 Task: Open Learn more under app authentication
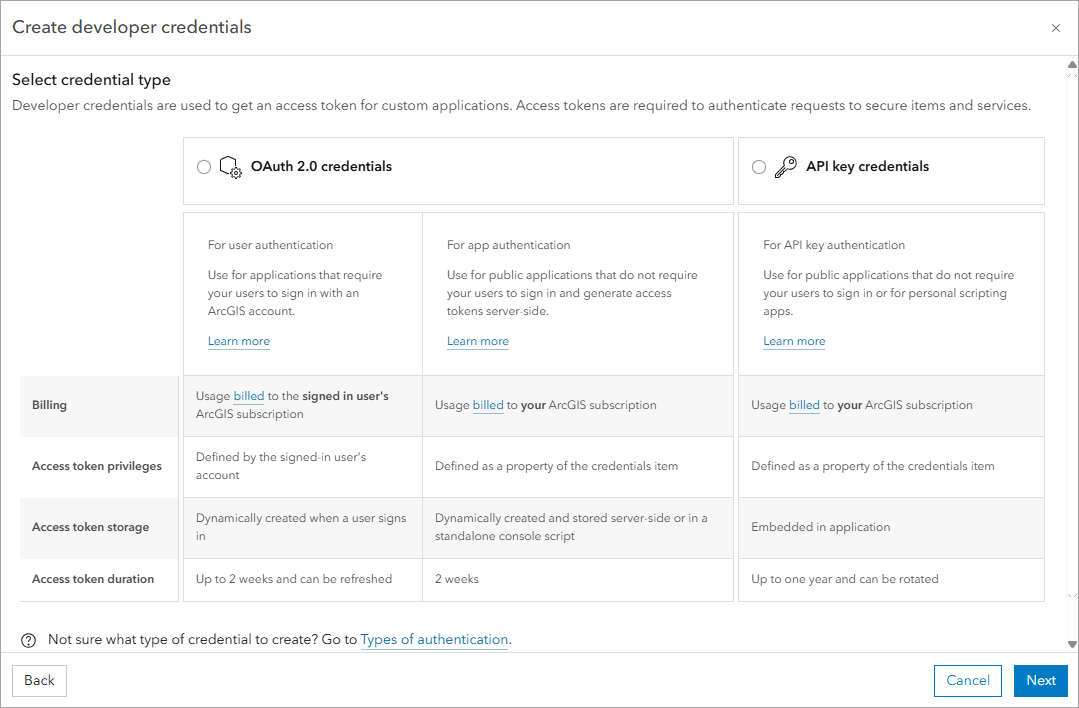(x=477, y=341)
